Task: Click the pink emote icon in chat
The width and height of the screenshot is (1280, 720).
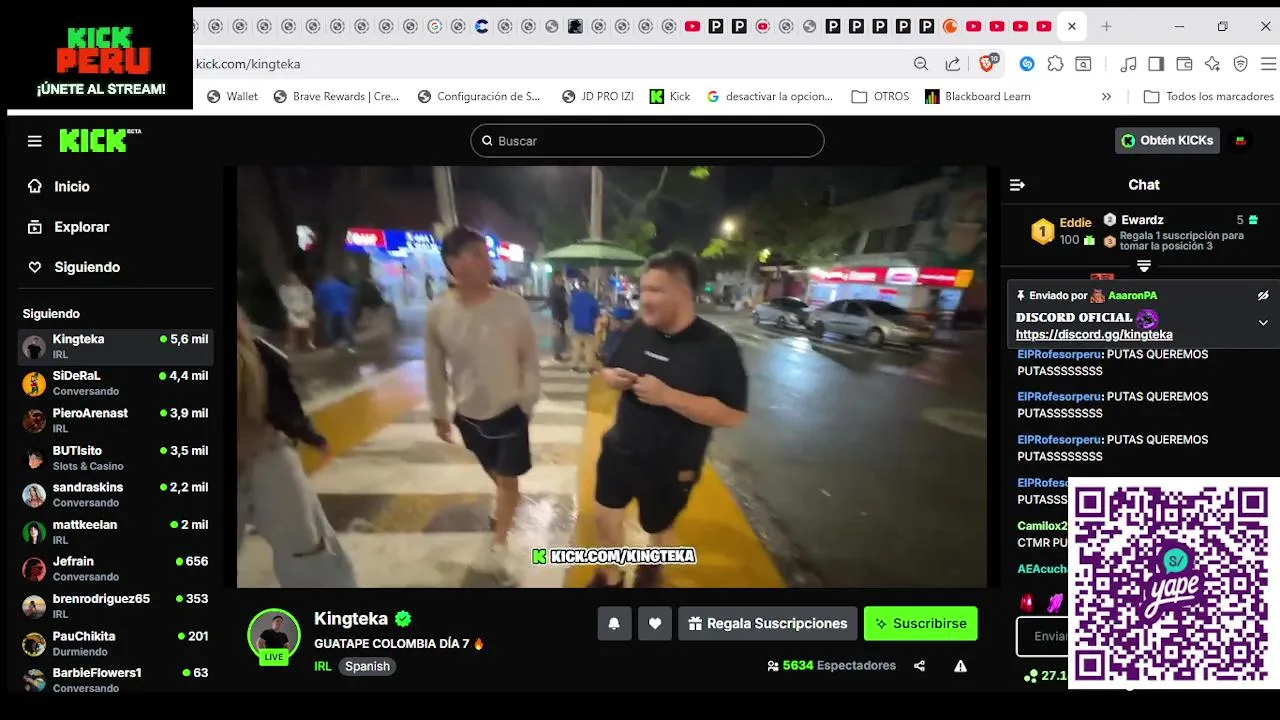Action: click(1055, 602)
